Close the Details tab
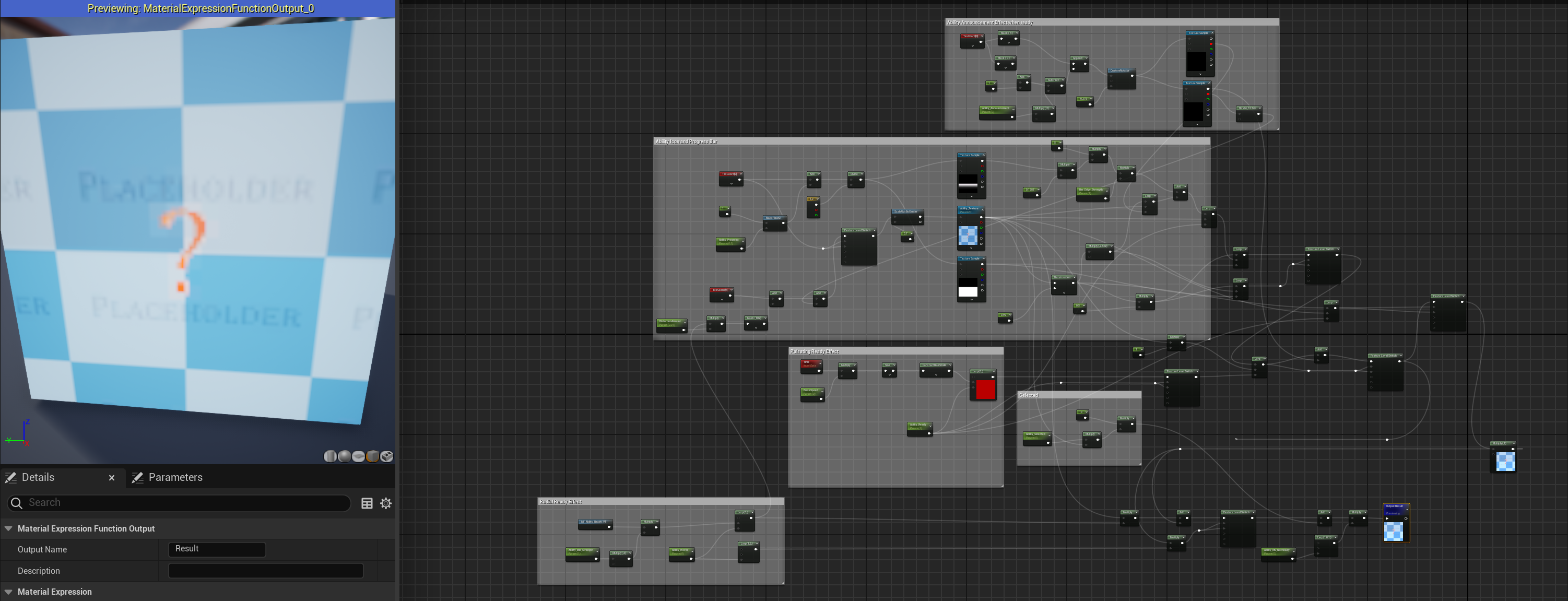 [x=112, y=477]
